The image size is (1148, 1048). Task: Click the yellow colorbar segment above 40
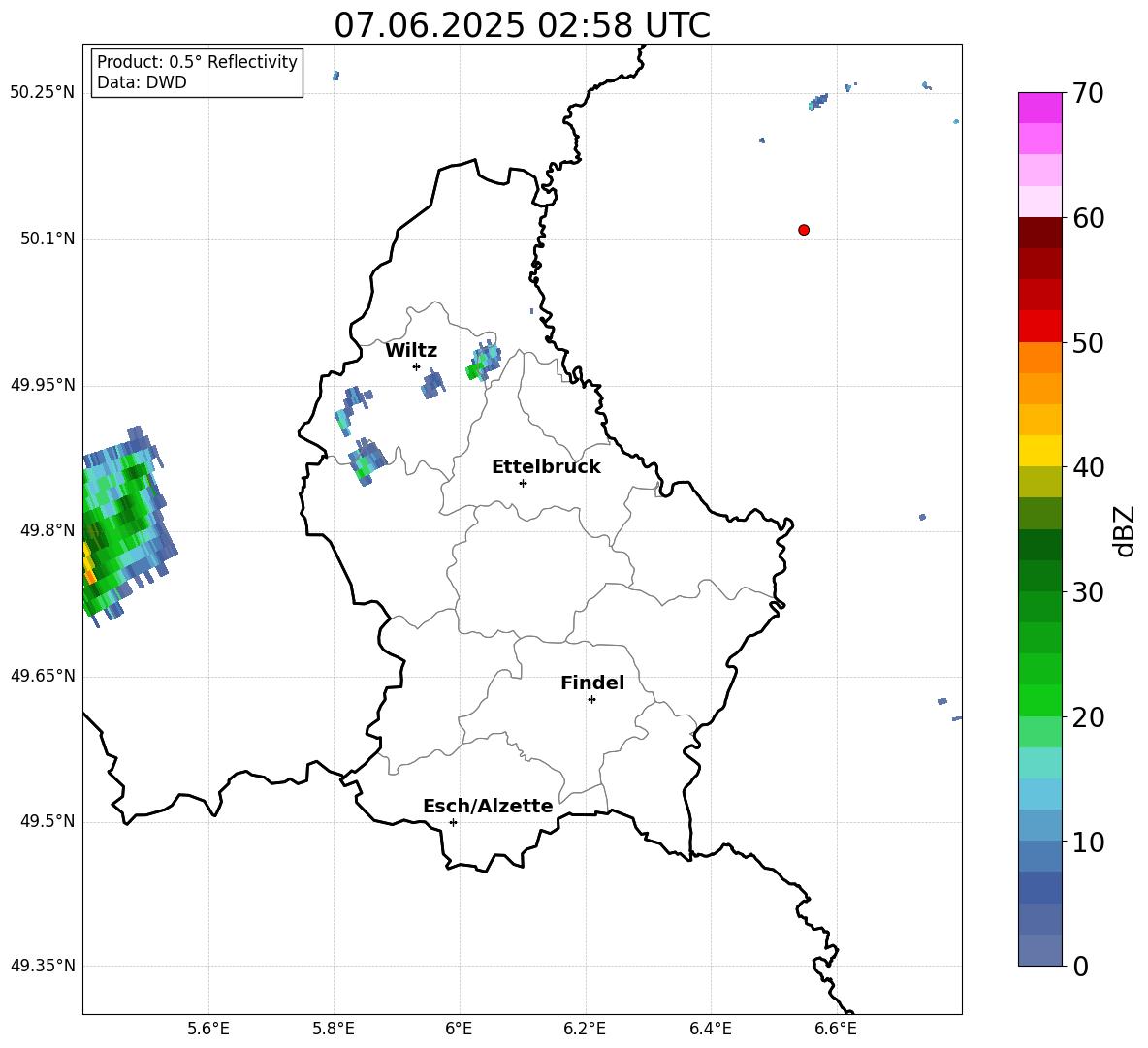[x=1039, y=451]
